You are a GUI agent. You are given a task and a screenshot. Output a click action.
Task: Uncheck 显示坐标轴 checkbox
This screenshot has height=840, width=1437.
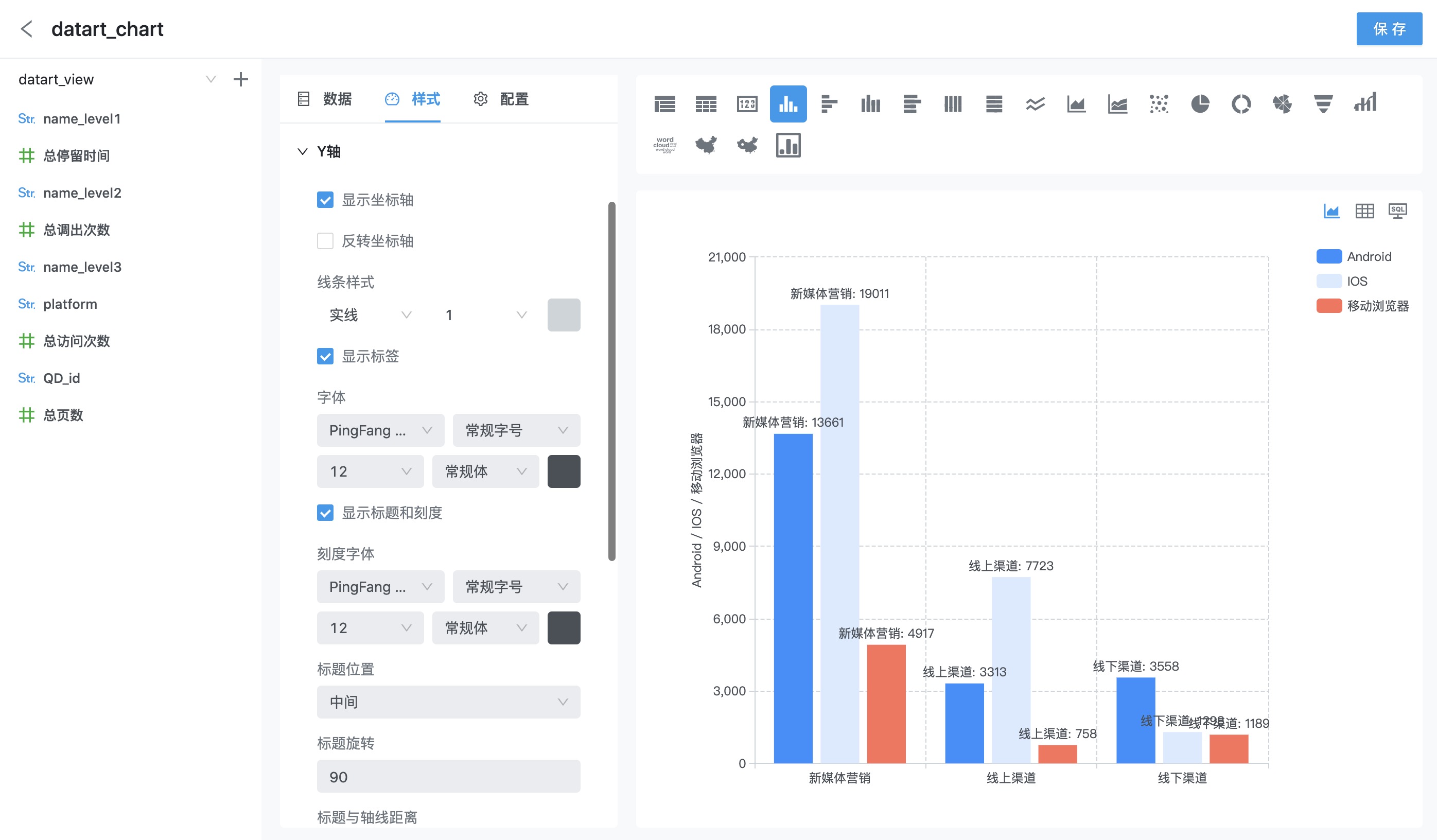click(325, 200)
